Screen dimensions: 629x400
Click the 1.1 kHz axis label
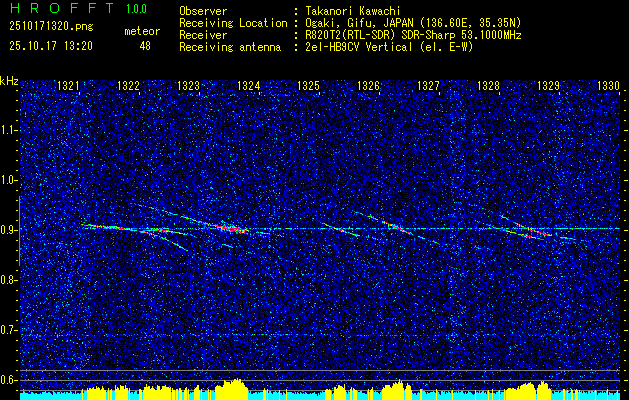(x=8, y=130)
